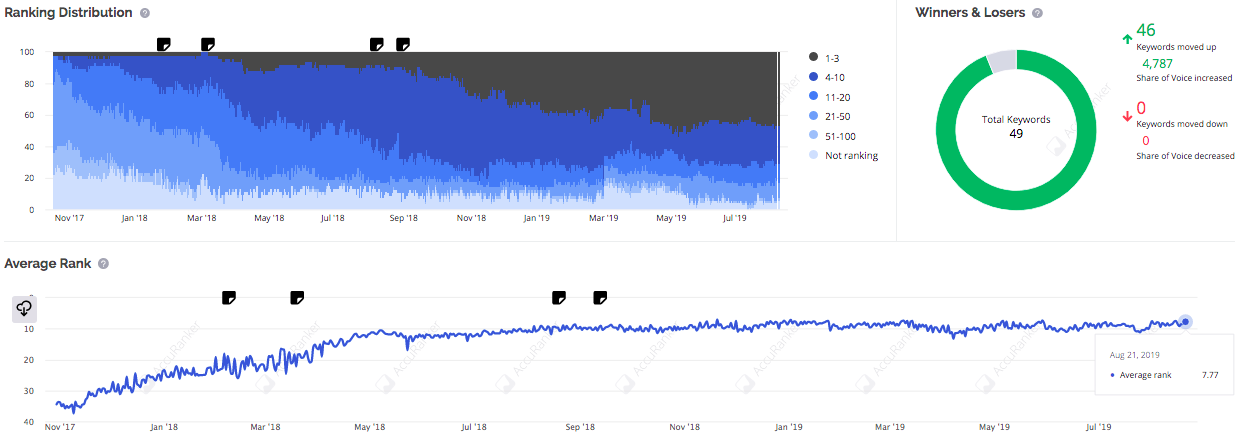Click the grey segment of the donut chart
This screenshot has width=1243, height=443.
1001,61
